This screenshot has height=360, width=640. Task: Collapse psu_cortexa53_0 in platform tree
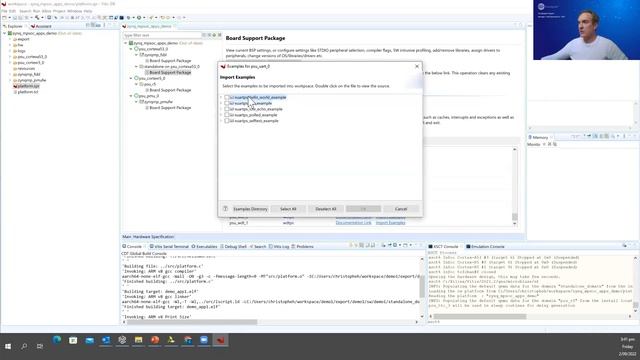coord(131,49)
